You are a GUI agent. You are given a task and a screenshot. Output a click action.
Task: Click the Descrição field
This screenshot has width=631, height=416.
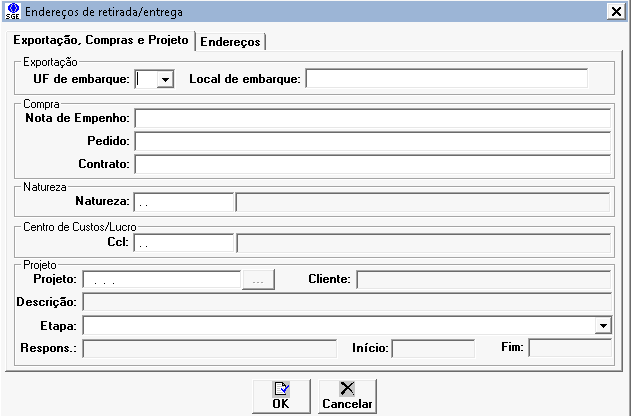(347, 302)
